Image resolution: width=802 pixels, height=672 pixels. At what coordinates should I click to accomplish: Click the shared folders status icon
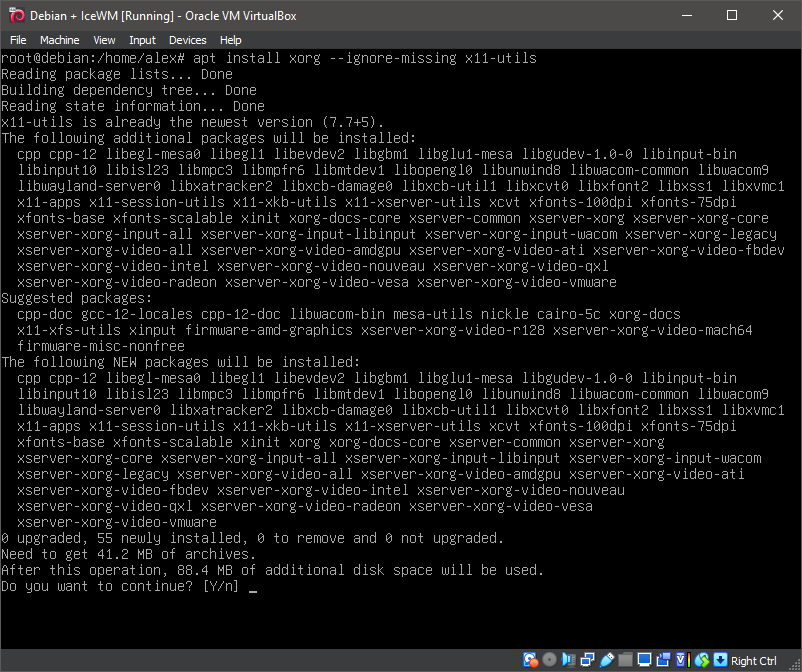click(x=626, y=660)
